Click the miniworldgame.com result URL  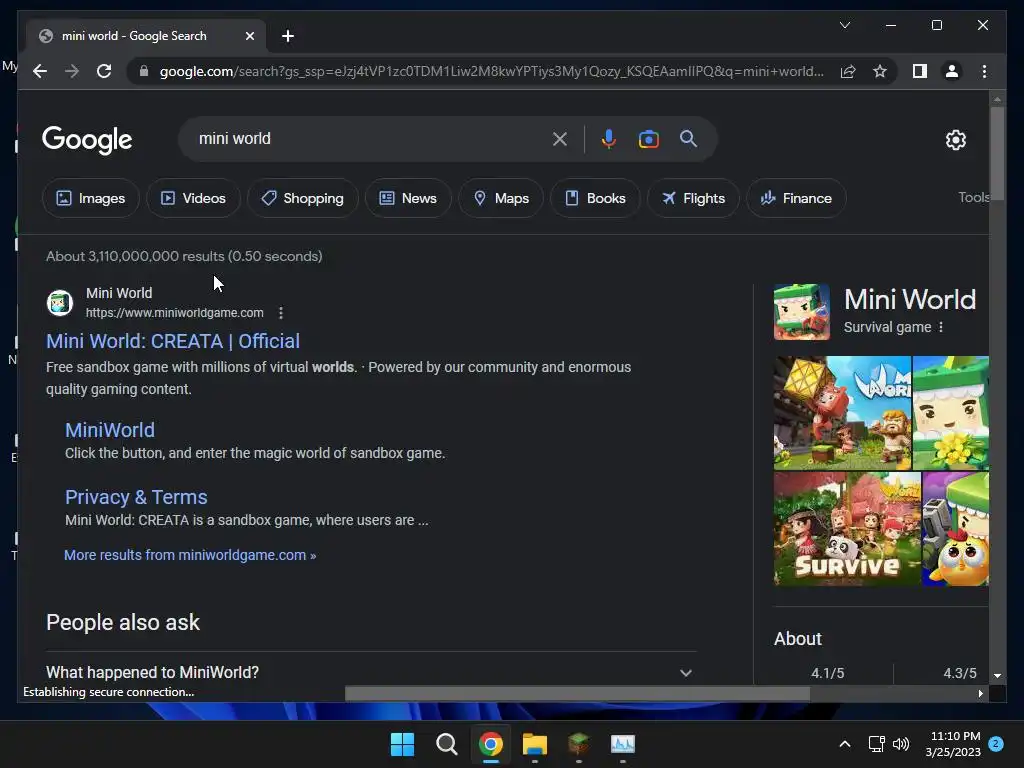(x=175, y=313)
